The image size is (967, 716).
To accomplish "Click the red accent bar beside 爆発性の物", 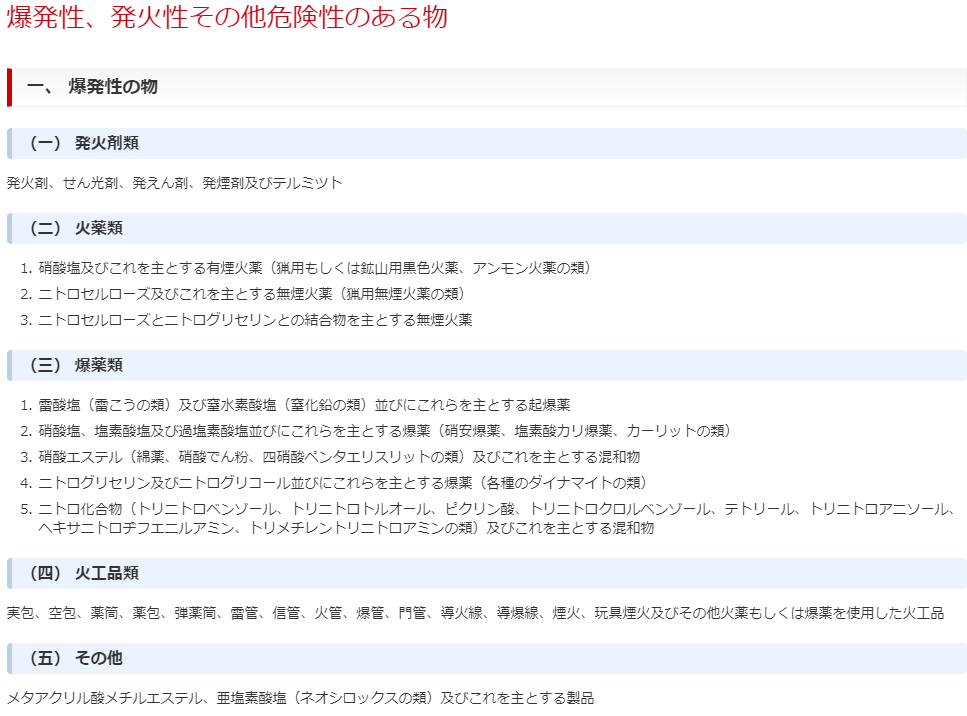I will point(9,87).
